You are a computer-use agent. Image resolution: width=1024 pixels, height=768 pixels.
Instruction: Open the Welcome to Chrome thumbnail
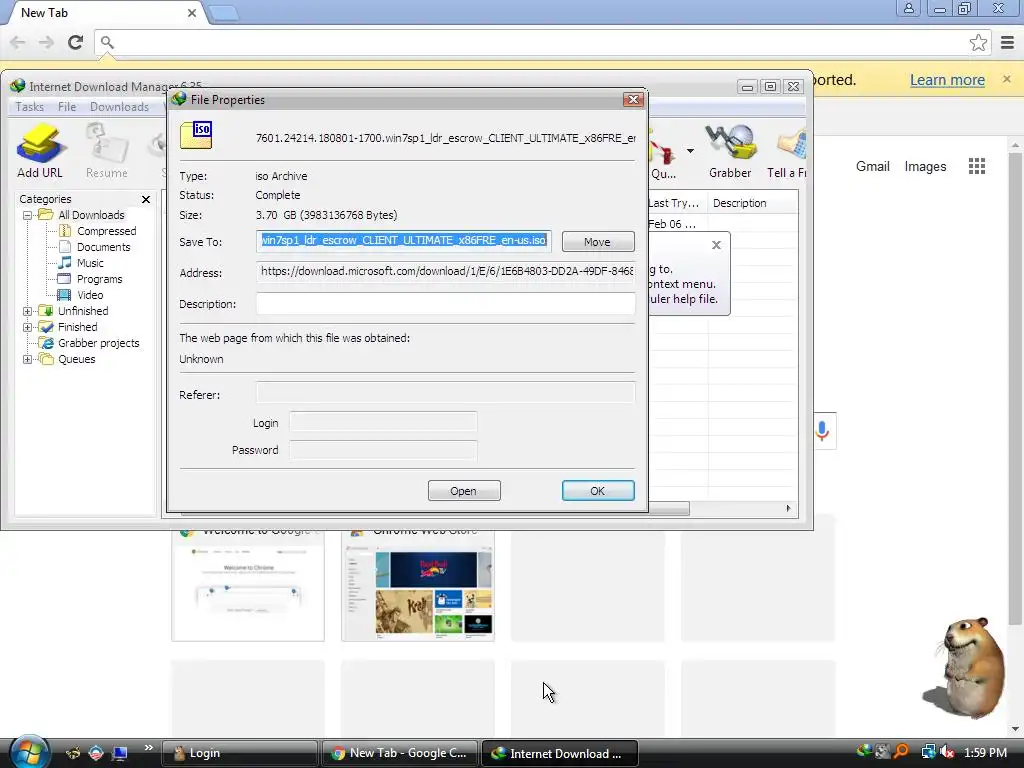248,586
